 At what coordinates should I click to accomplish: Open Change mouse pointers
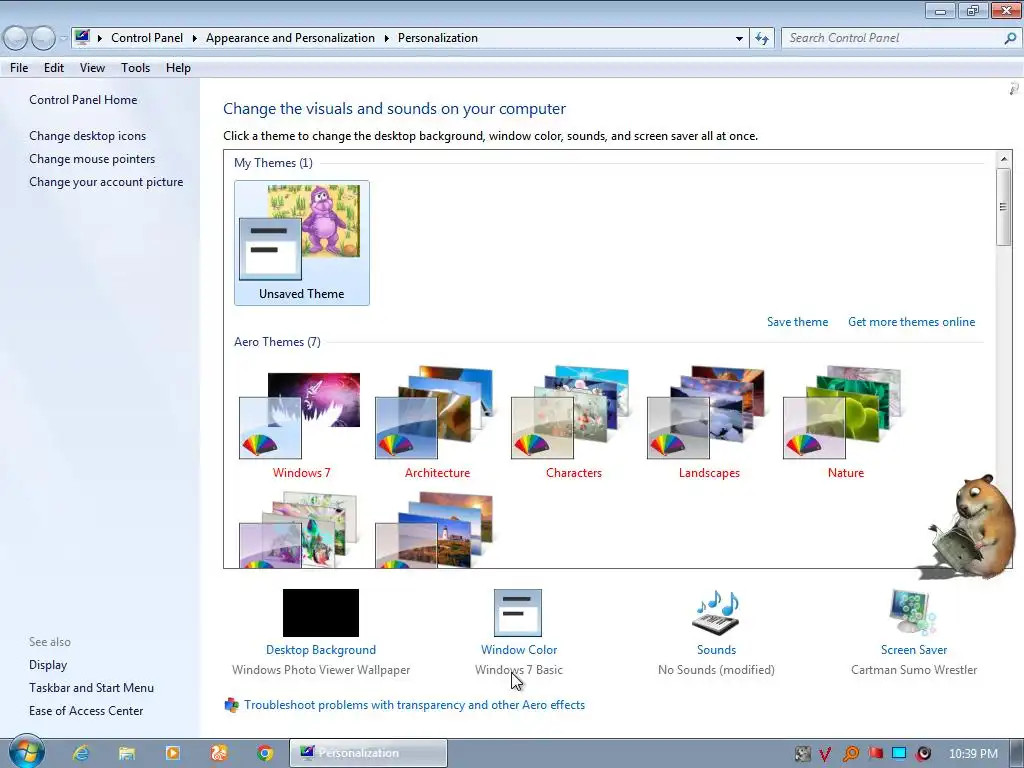[92, 159]
